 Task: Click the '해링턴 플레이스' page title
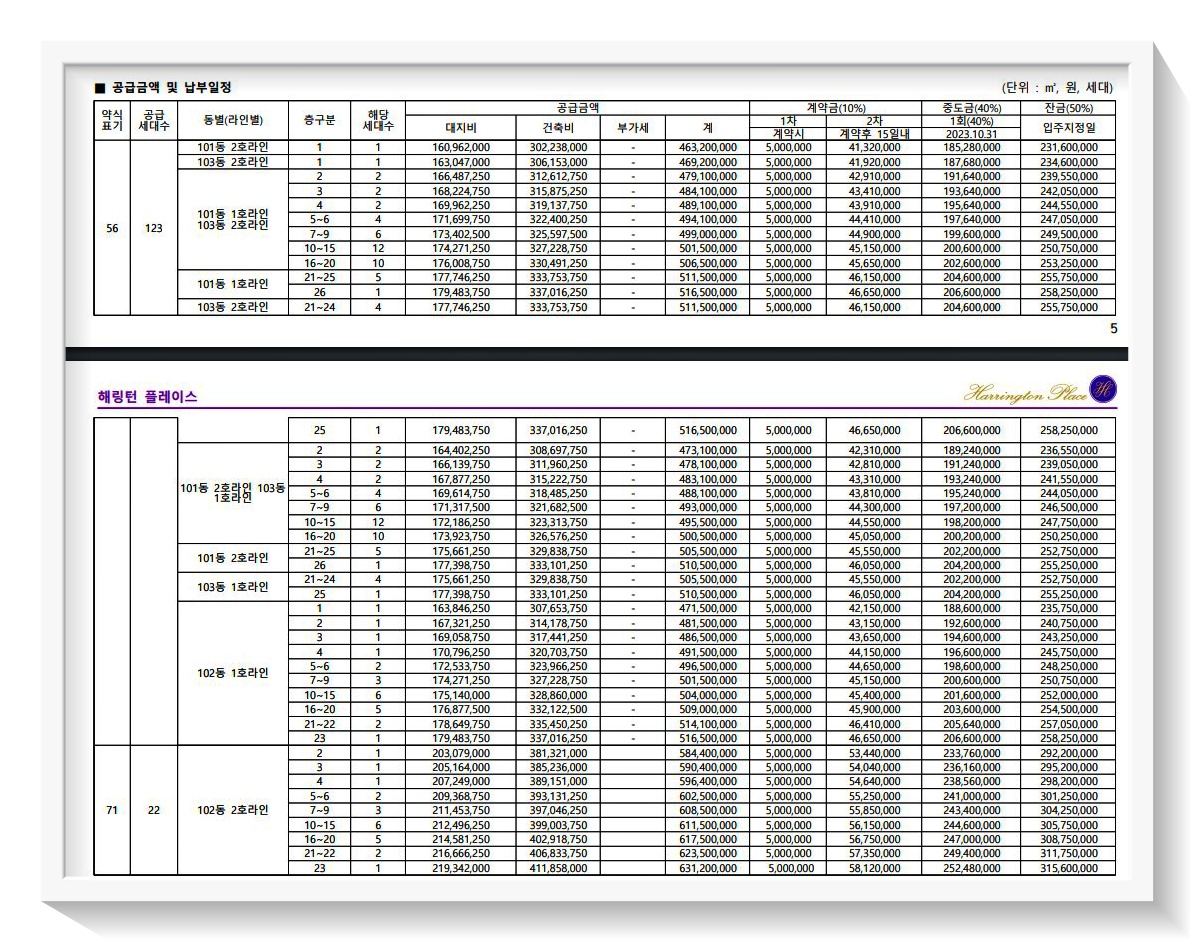point(148,397)
